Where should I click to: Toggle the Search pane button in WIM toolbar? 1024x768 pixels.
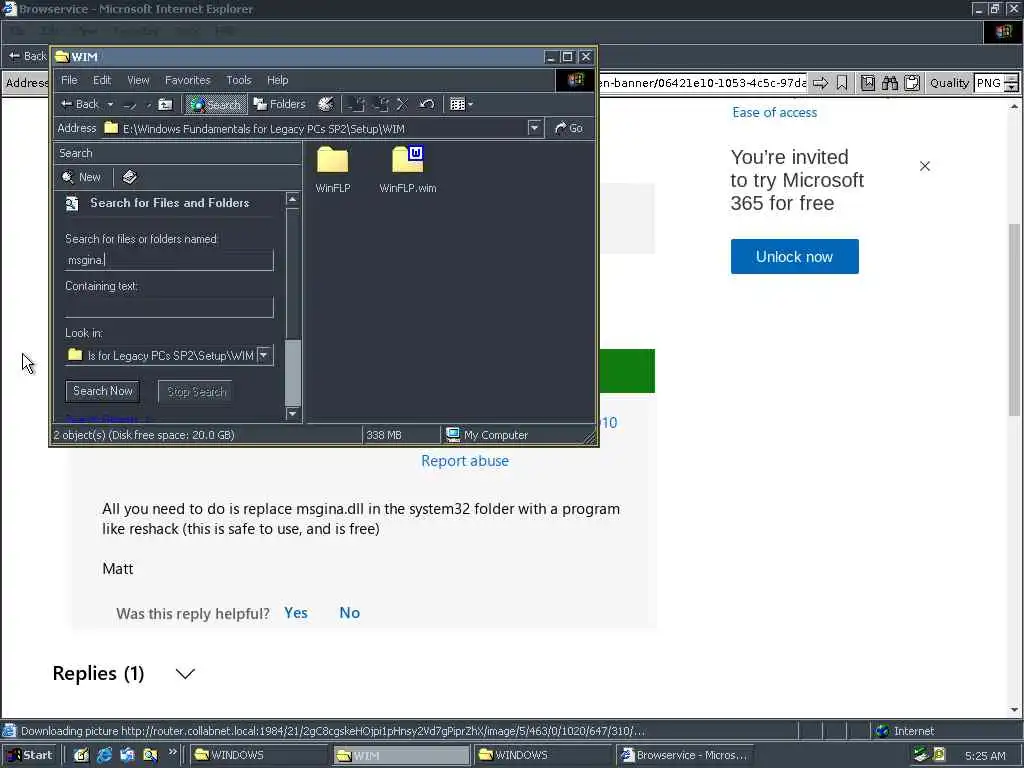pyautogui.click(x=216, y=104)
